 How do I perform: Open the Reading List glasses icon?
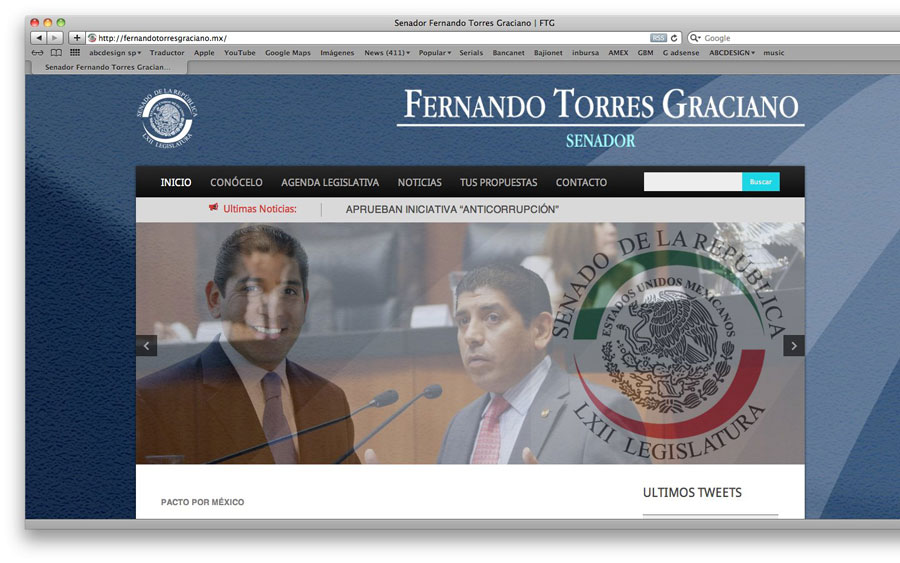(37, 53)
